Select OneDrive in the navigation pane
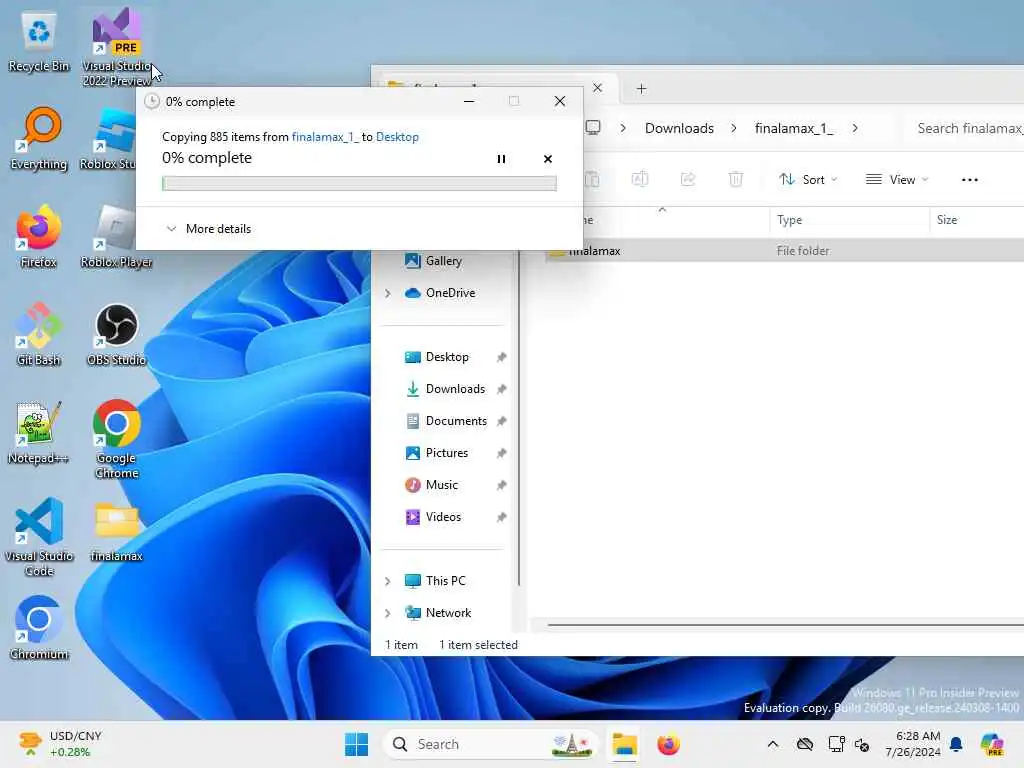The image size is (1024, 768). [451, 293]
